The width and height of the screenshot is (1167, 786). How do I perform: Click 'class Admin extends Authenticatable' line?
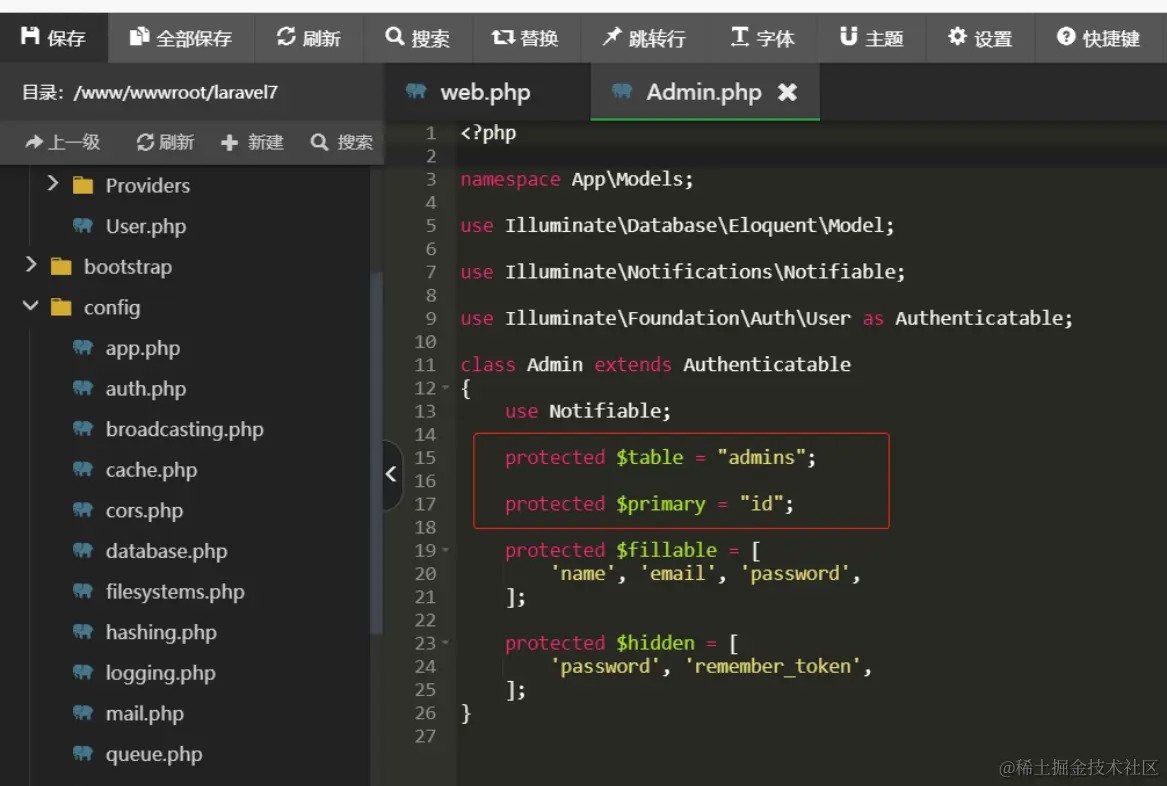click(656, 365)
